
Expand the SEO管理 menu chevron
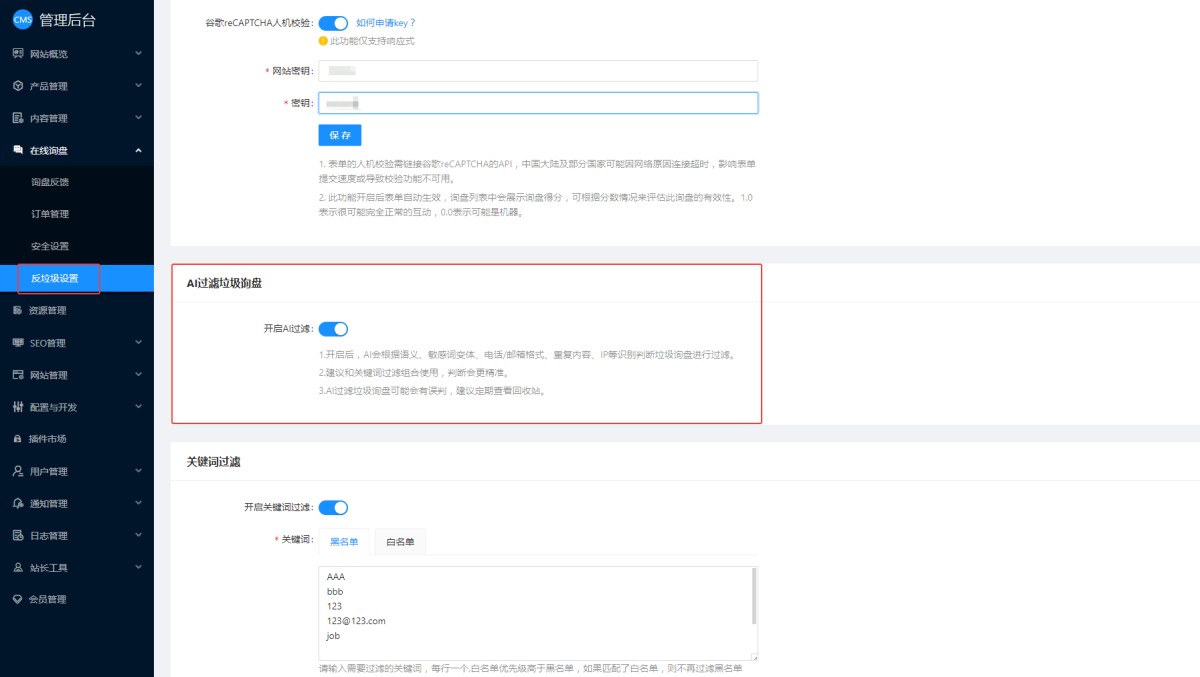[x=138, y=343]
